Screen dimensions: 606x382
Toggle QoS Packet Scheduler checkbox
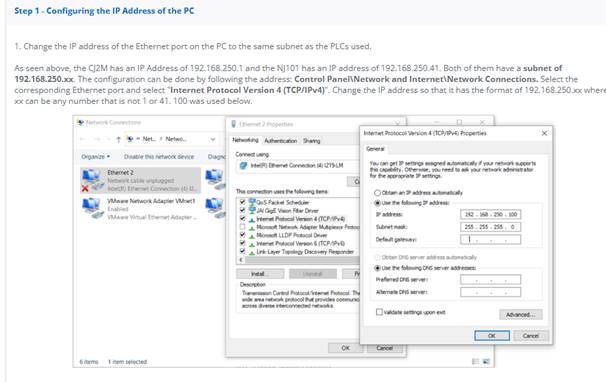tap(242, 202)
